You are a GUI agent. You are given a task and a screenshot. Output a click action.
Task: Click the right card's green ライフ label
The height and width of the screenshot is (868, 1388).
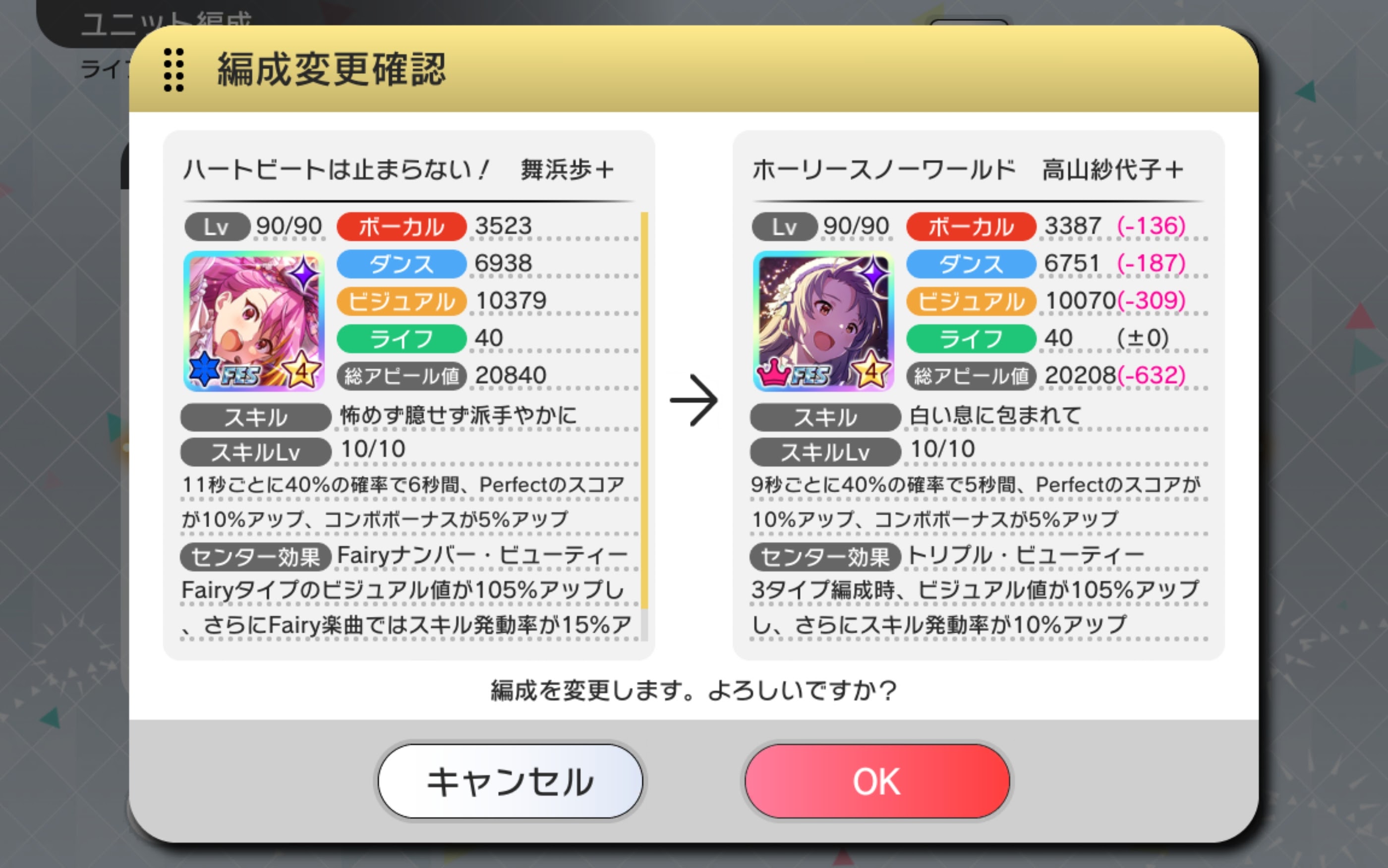(971, 339)
